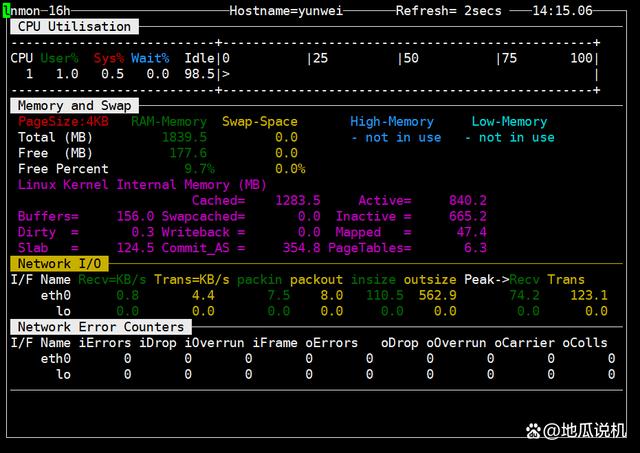Click the iOverrun column header
640x453 pixels.
[x=214, y=343]
